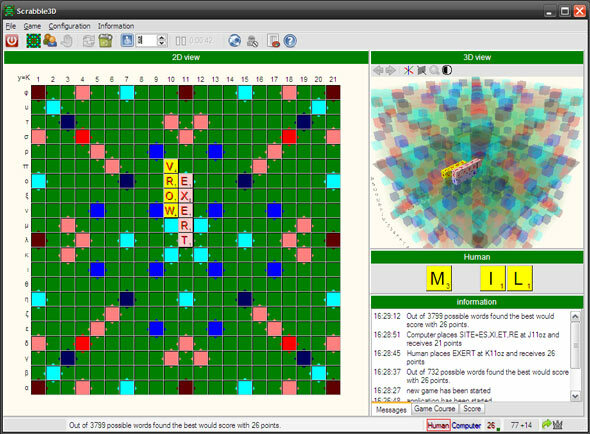This screenshot has height=434, width=590.
Task: Click 'Human places EXERT' message
Action: (x=481, y=358)
